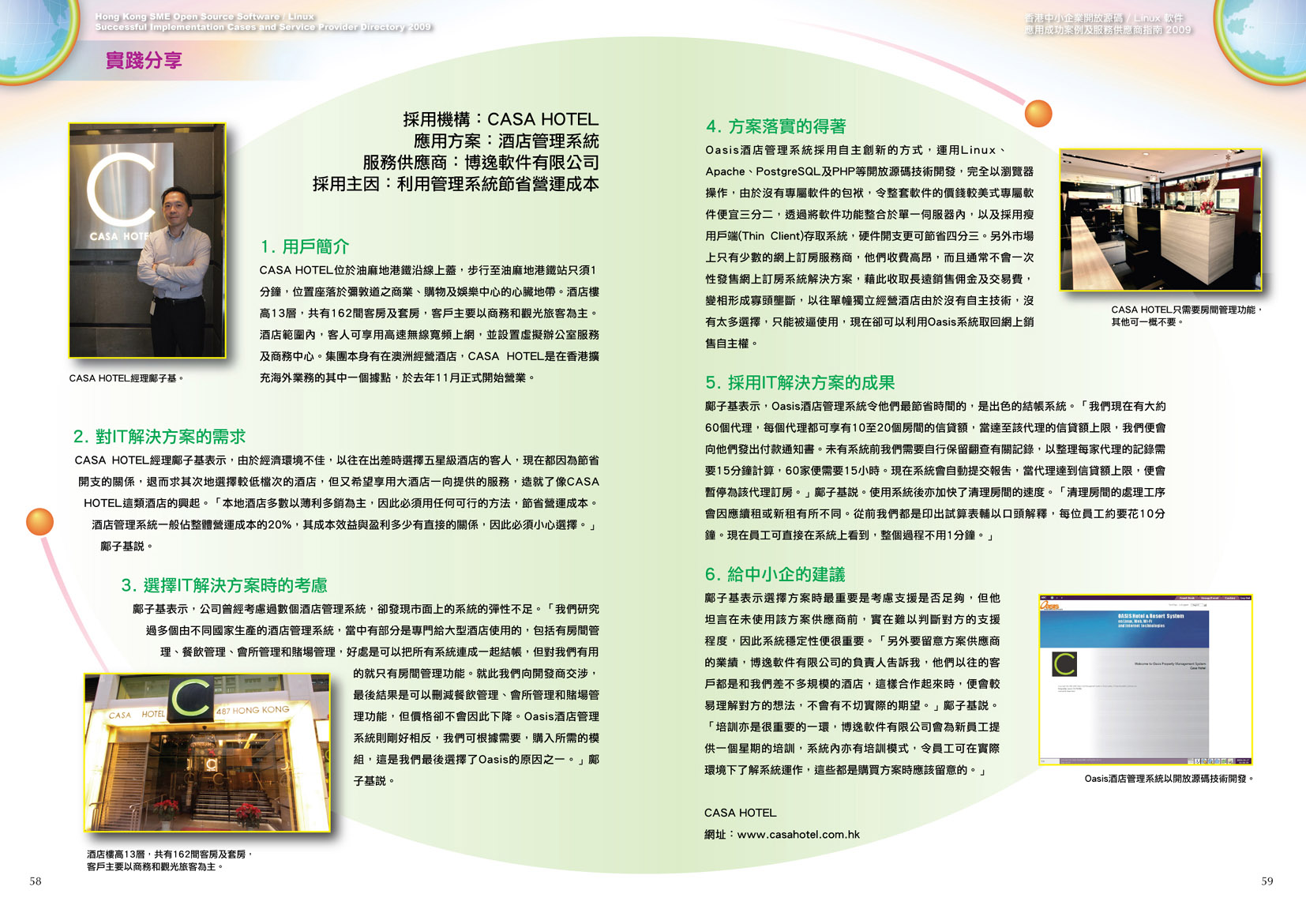Viewport: 1306px width, 924px height.
Task: Click the Chinese header '香港中小企業開放源碼 / Linux 軟件'
Action: click(x=1104, y=18)
